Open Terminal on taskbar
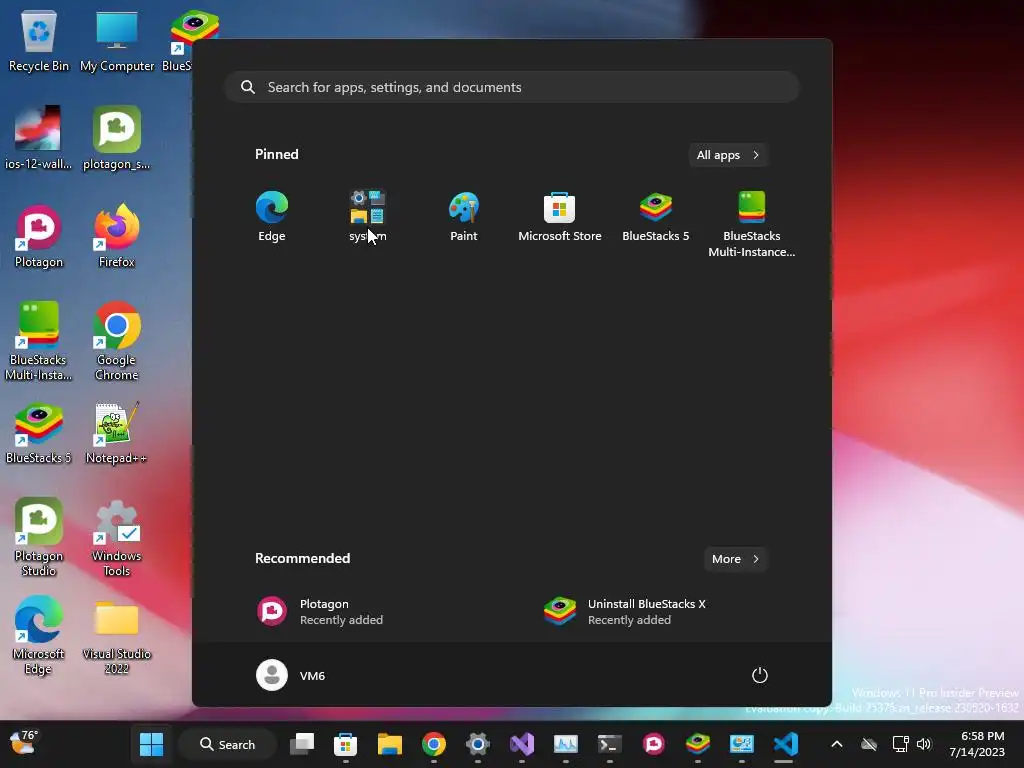Image resolution: width=1024 pixels, height=768 pixels. (609, 744)
